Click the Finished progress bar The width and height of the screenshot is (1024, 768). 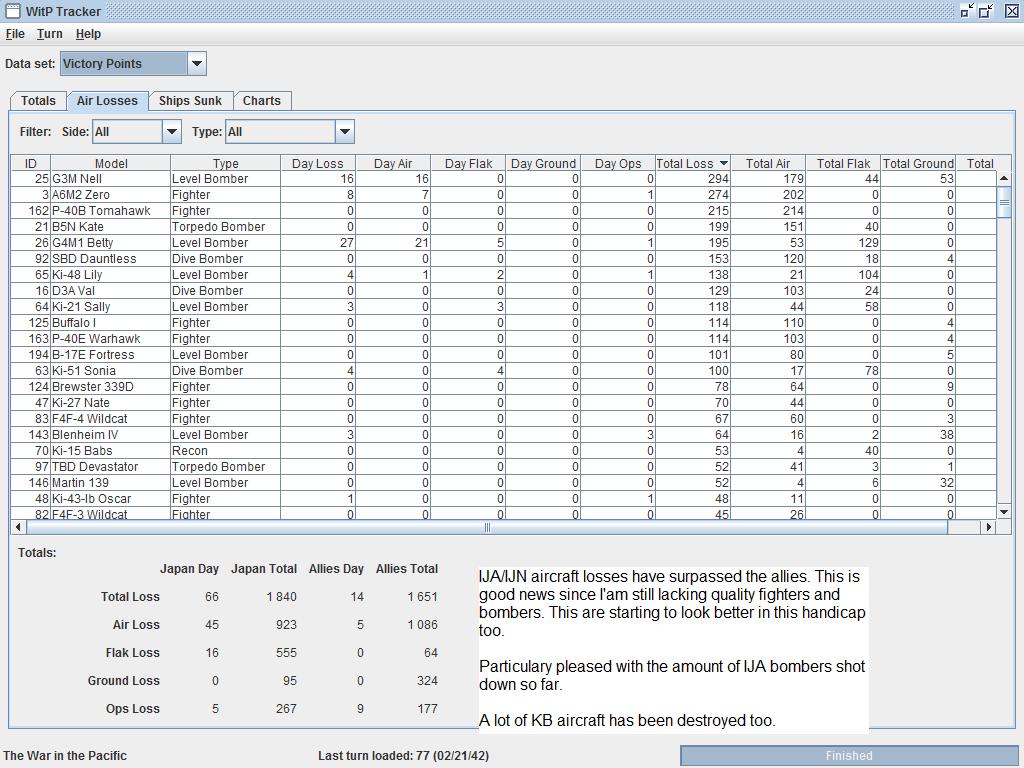point(849,756)
